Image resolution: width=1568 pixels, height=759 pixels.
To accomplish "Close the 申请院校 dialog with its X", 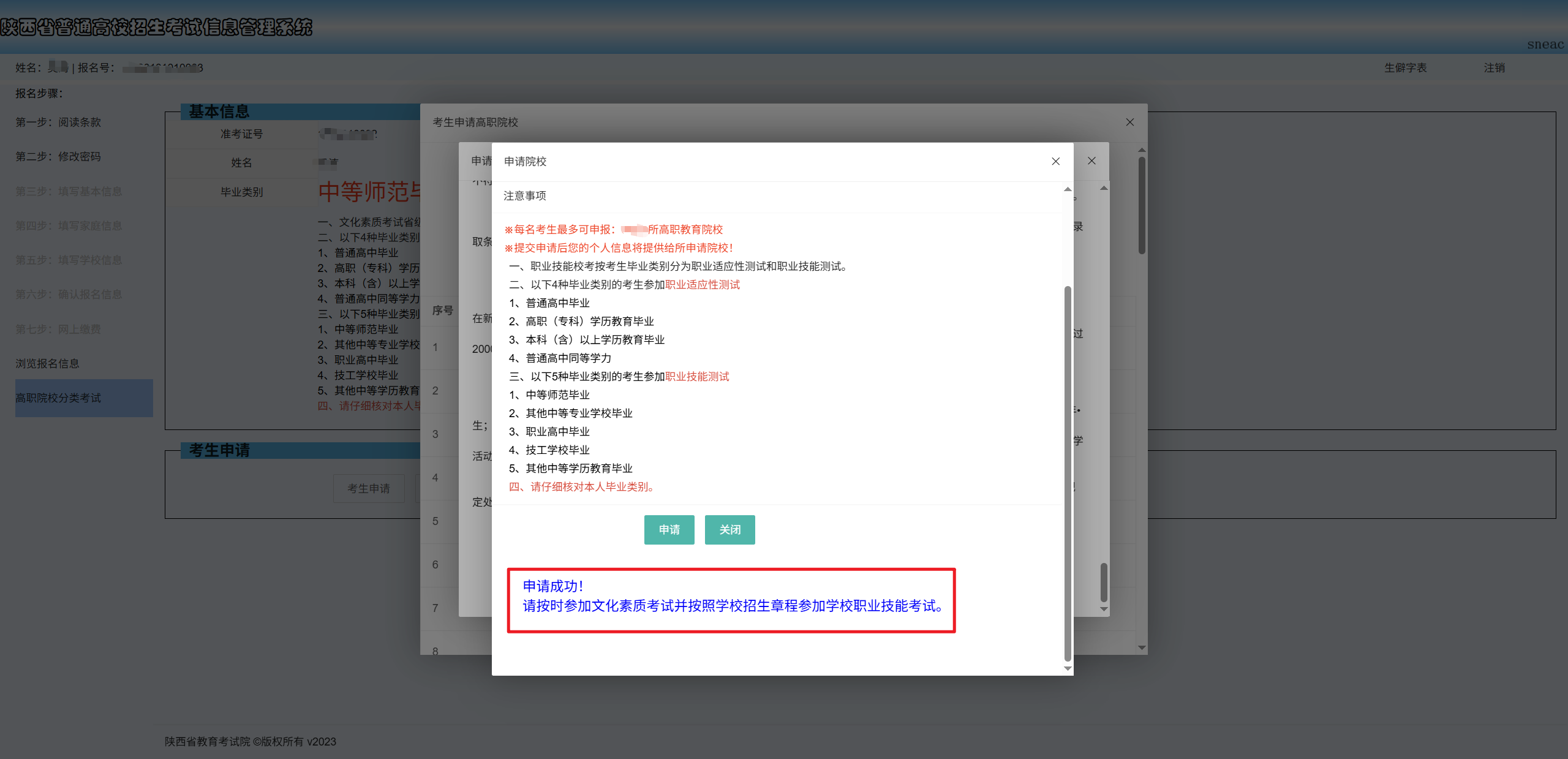I will (x=1055, y=161).
